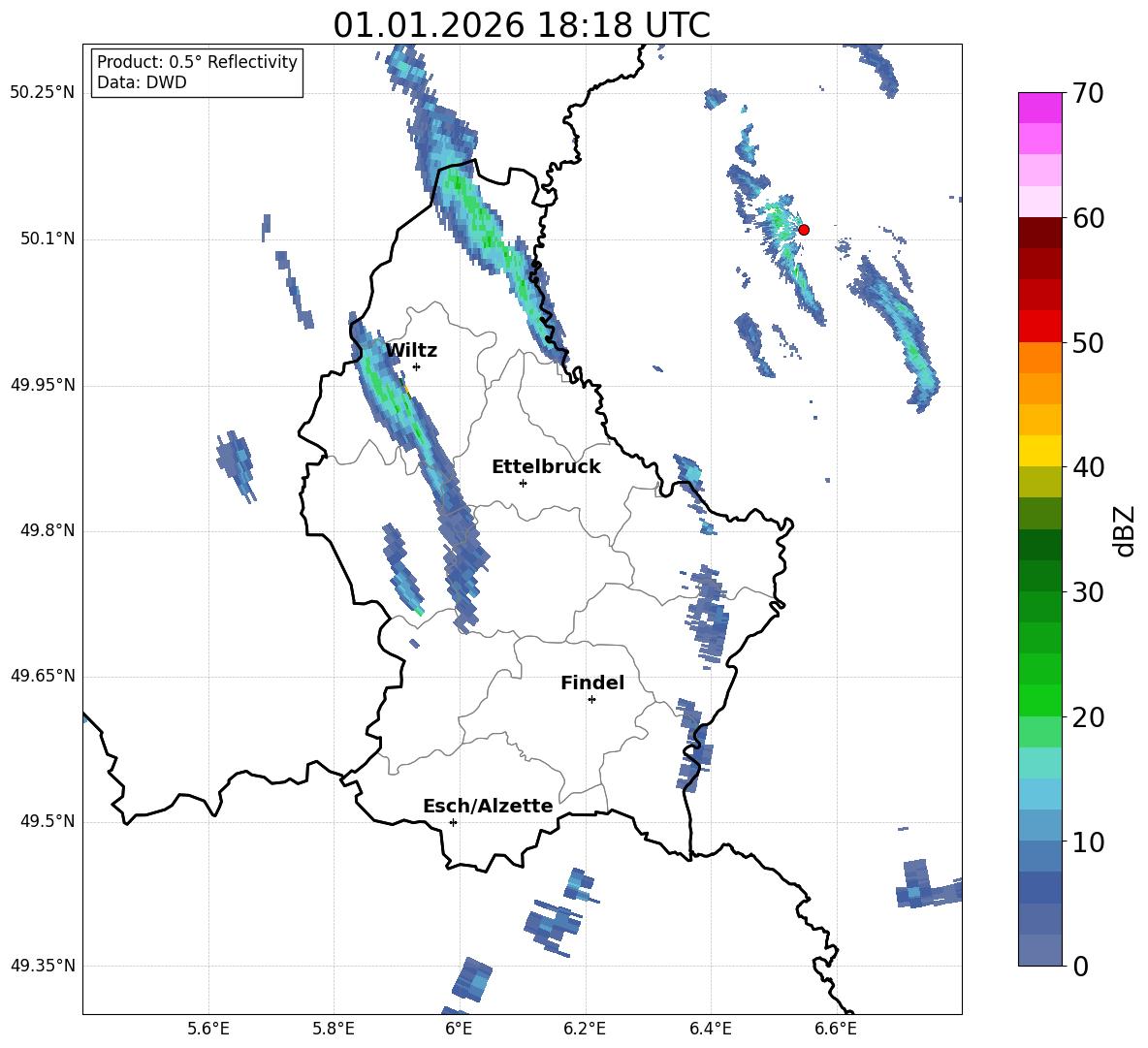Click the 49.8°N latitude label
Screen dimensions: 1148x1048
(x=48, y=530)
